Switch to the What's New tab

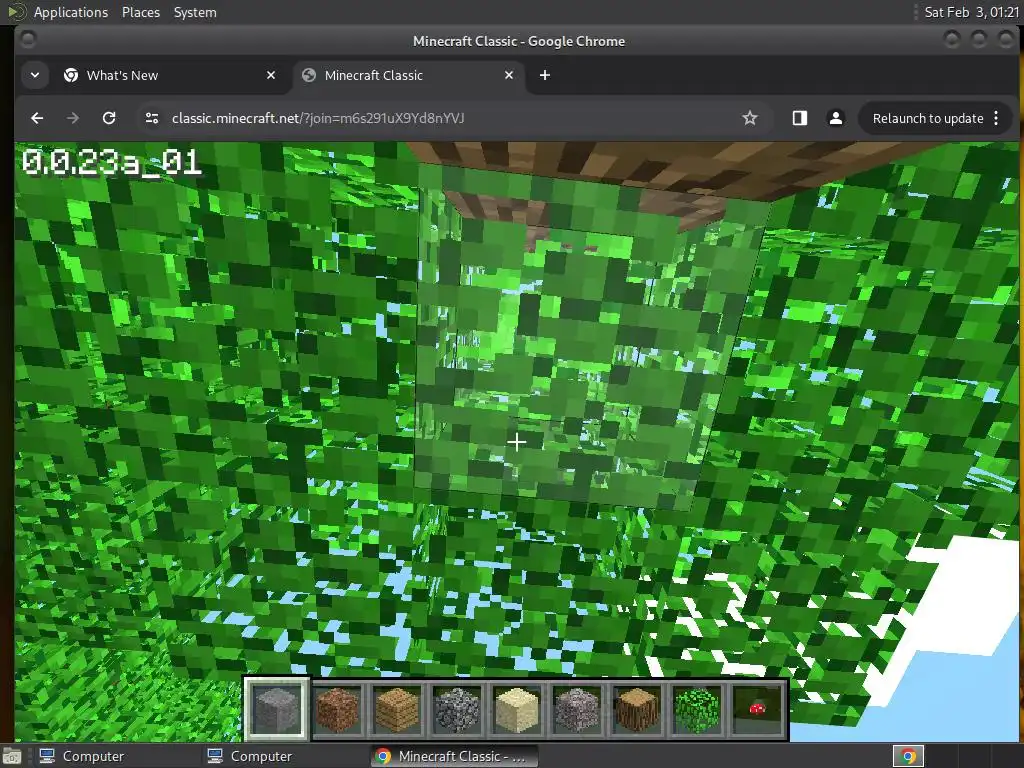[x=170, y=76]
